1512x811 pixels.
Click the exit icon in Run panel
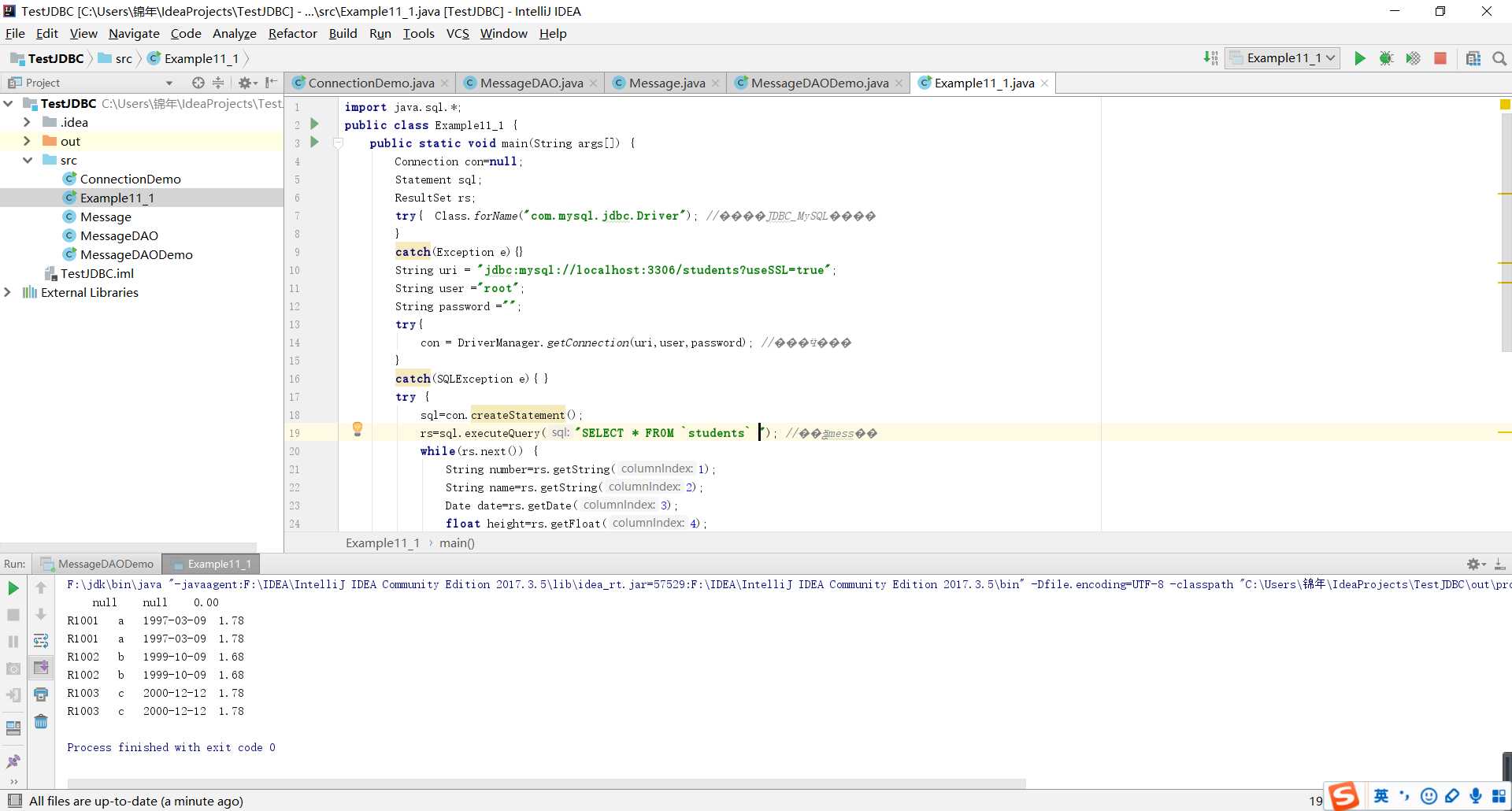point(13,695)
